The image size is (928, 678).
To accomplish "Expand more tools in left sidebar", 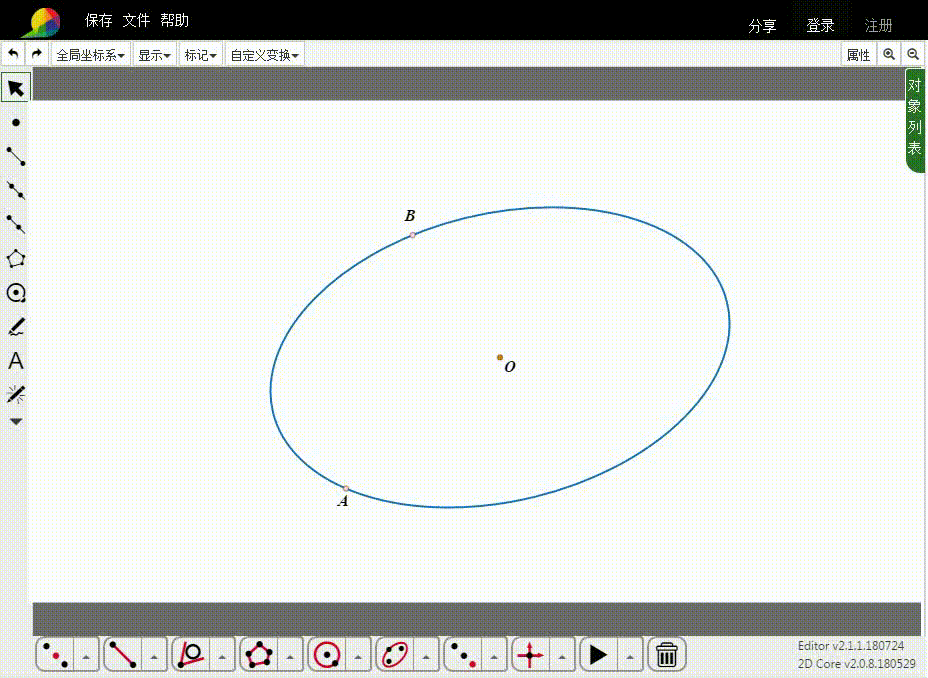I will [x=16, y=422].
